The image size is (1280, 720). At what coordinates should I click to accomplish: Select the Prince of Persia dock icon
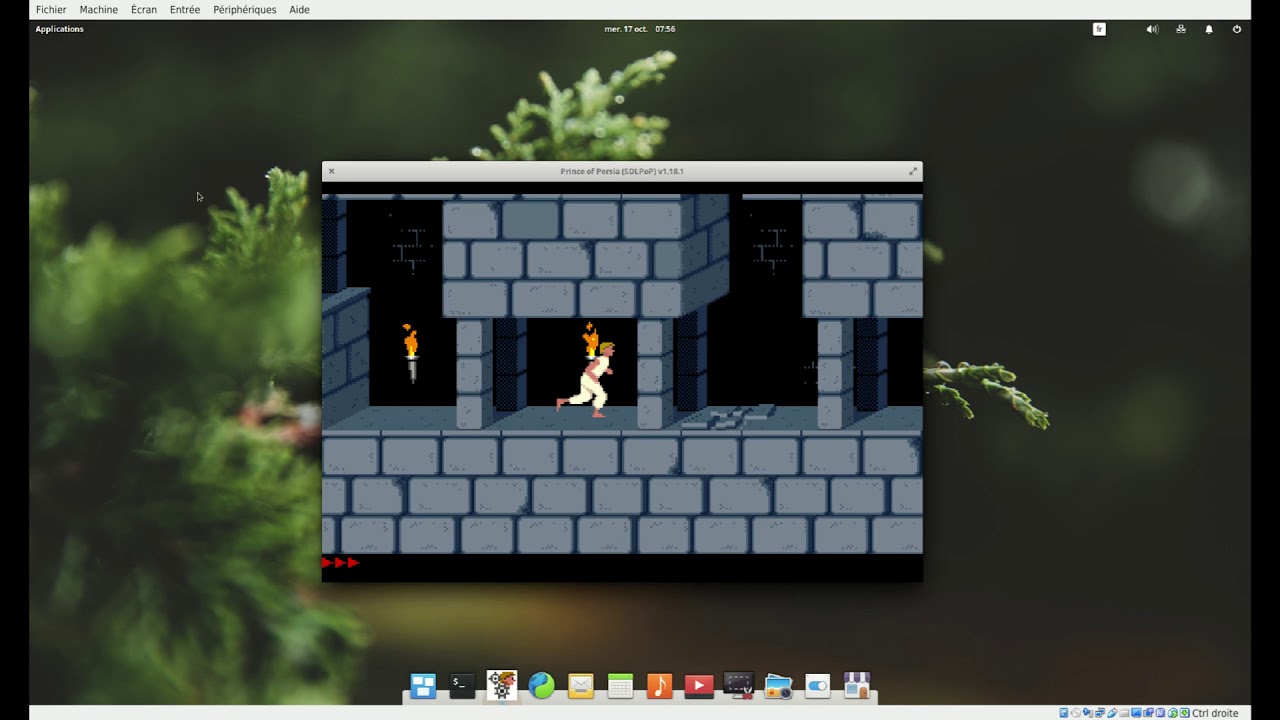(x=501, y=685)
